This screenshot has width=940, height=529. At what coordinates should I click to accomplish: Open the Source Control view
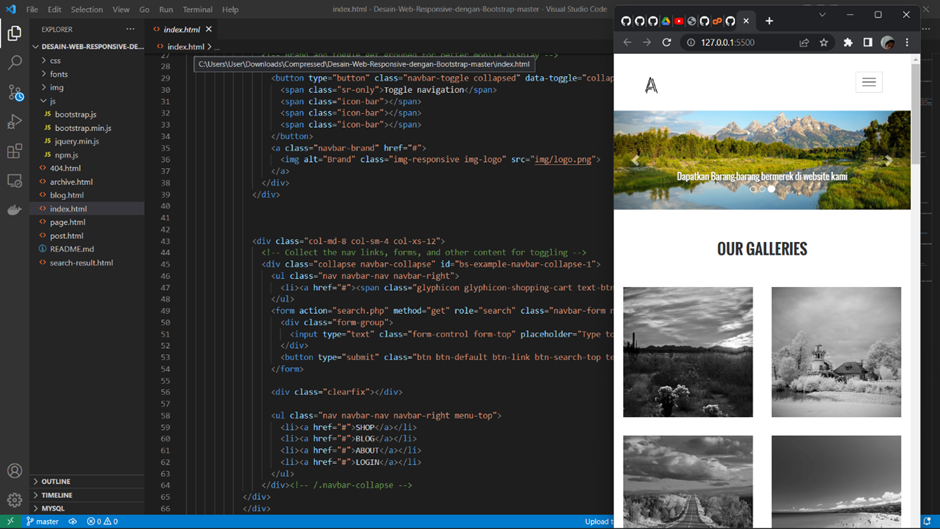tap(14, 92)
